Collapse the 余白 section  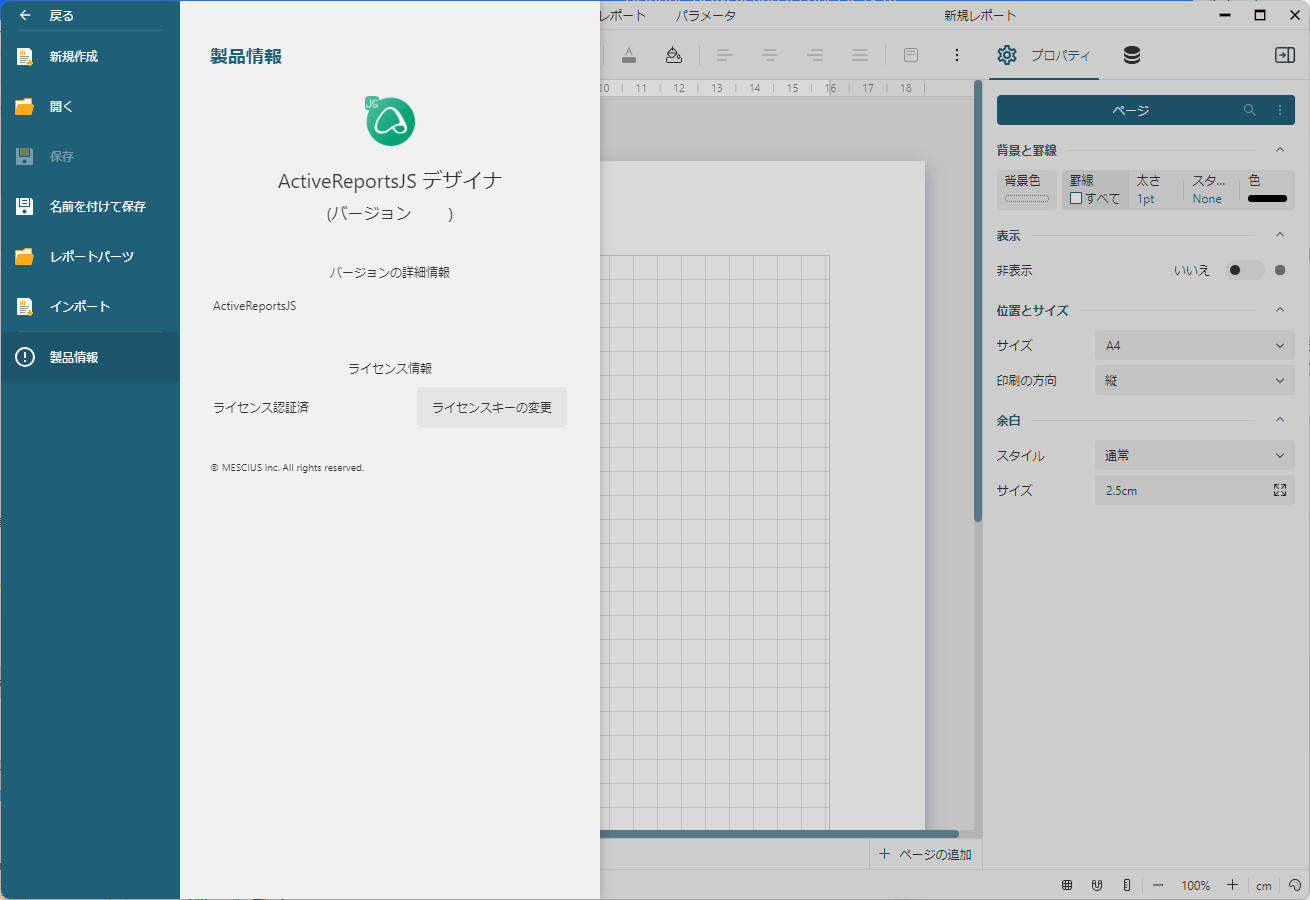1280,420
